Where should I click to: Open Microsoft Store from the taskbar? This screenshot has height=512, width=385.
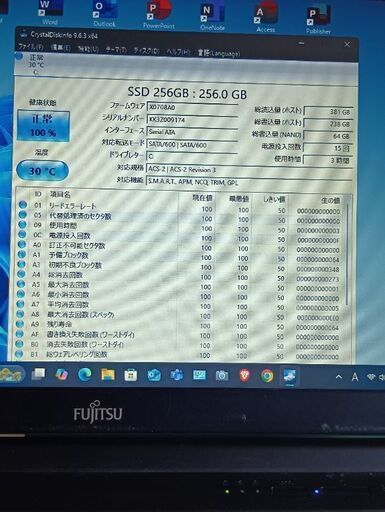click(131, 375)
